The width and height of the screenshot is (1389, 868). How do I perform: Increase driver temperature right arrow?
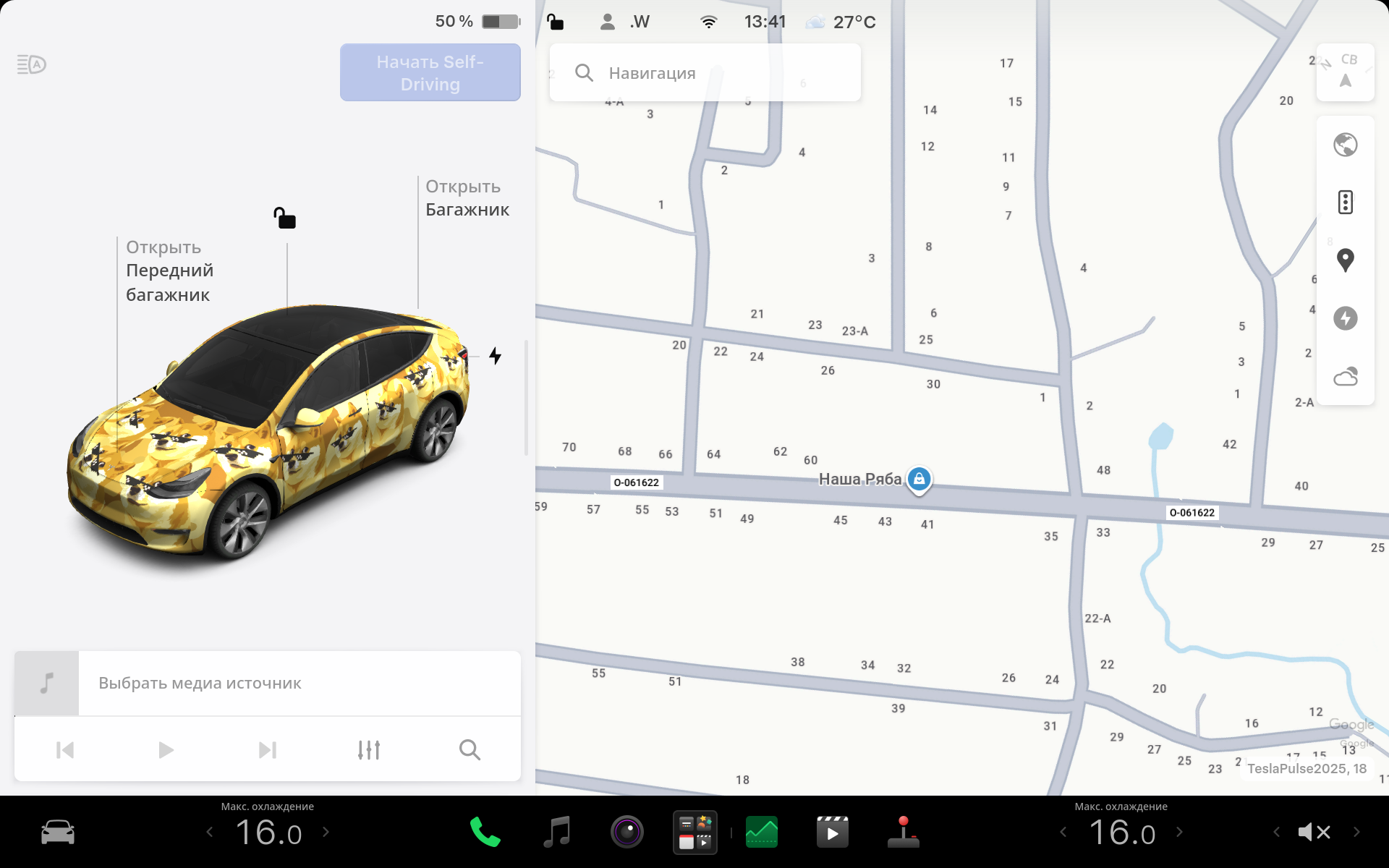click(x=326, y=832)
